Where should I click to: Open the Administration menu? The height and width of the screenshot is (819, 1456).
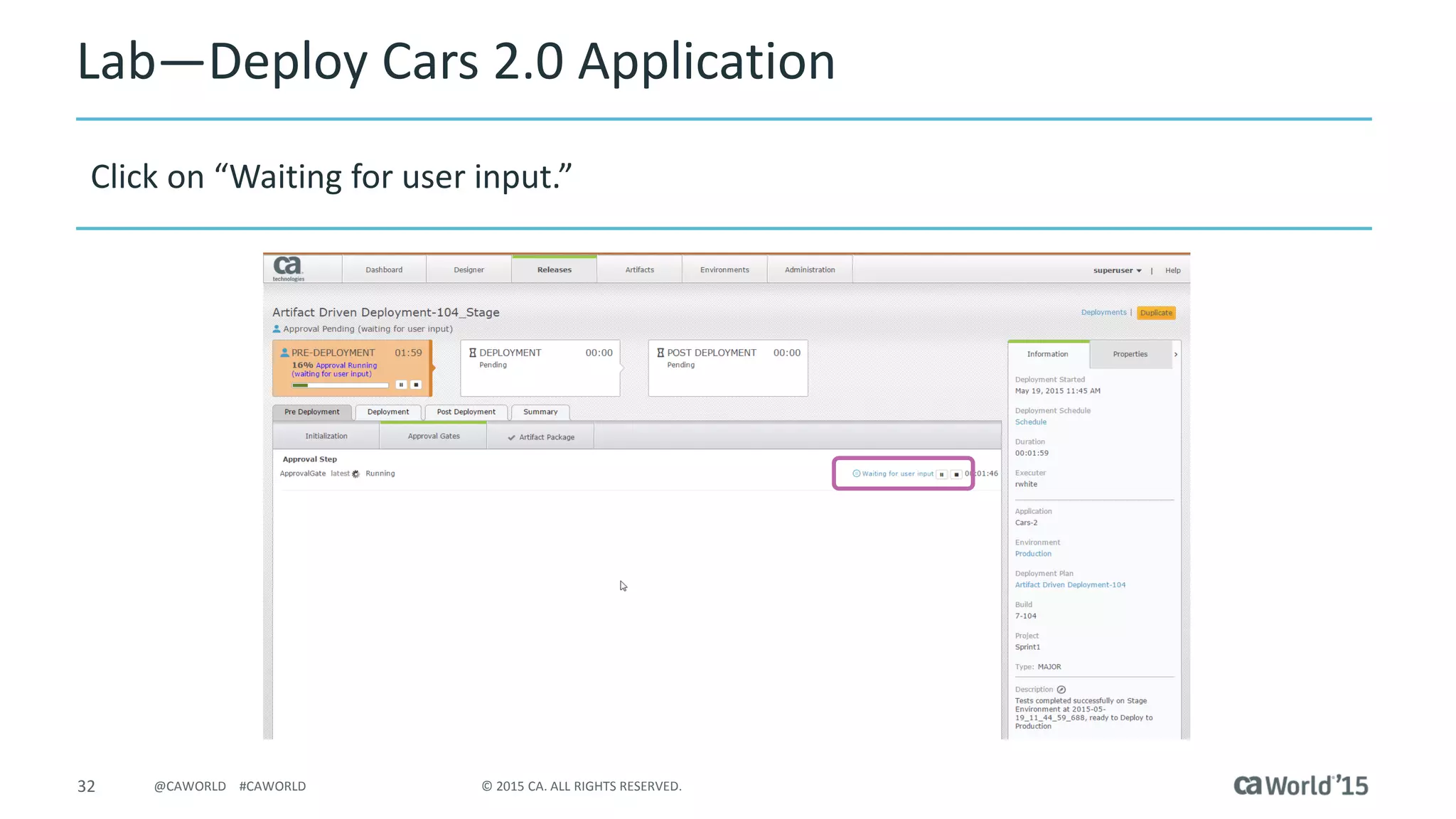pos(810,269)
